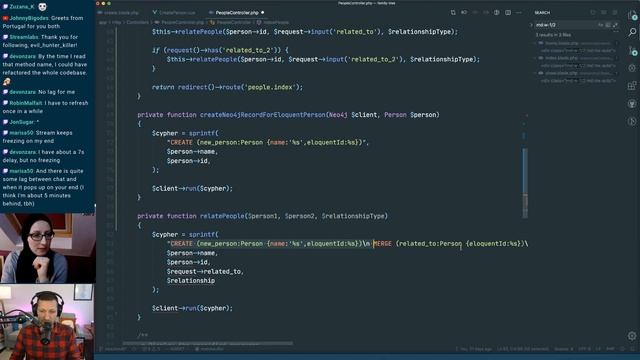
Task: Click the editor horizontal scrollbar thumb
Action: [207, 343]
